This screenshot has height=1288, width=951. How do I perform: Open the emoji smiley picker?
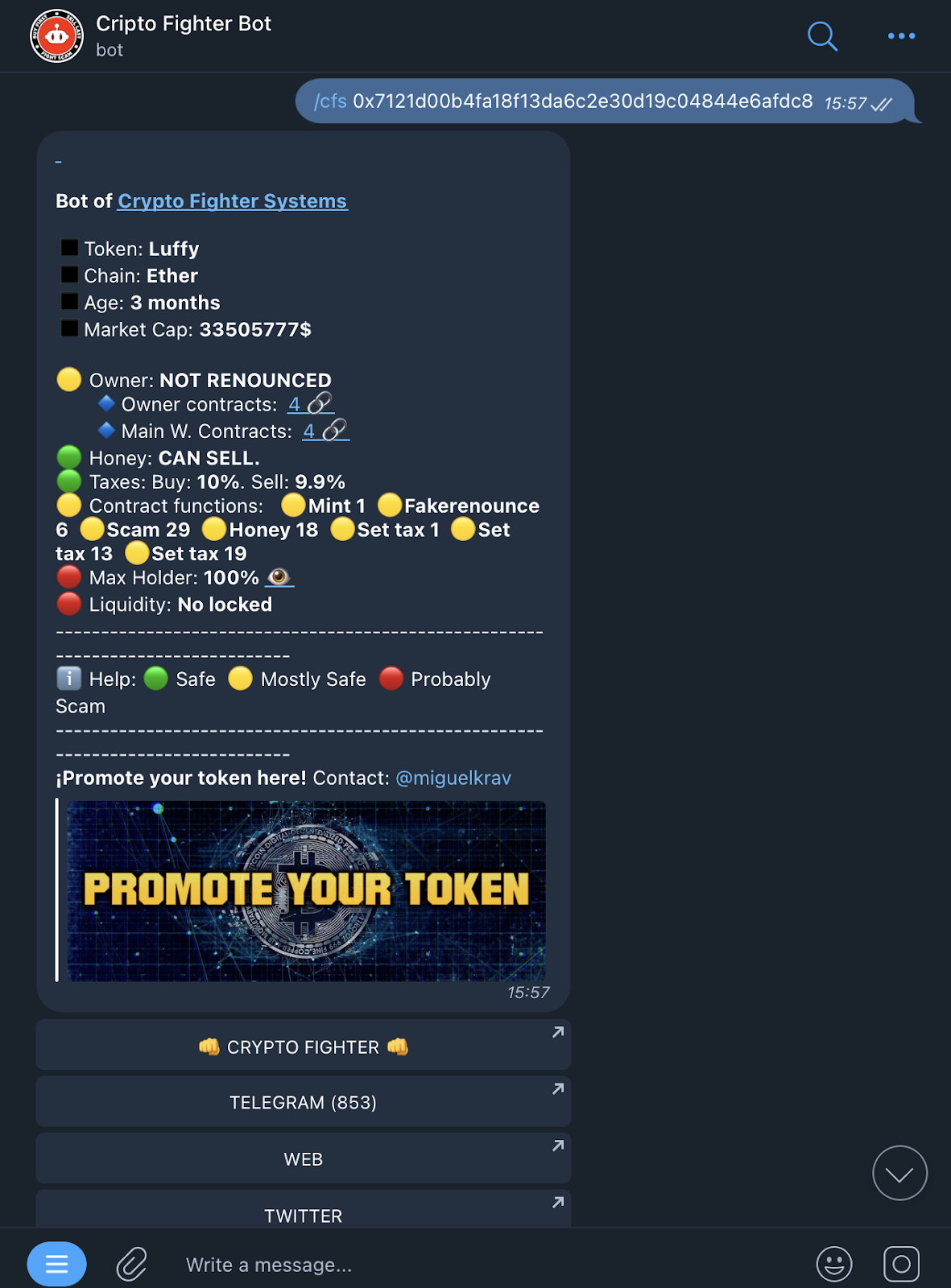pyautogui.click(x=834, y=1264)
